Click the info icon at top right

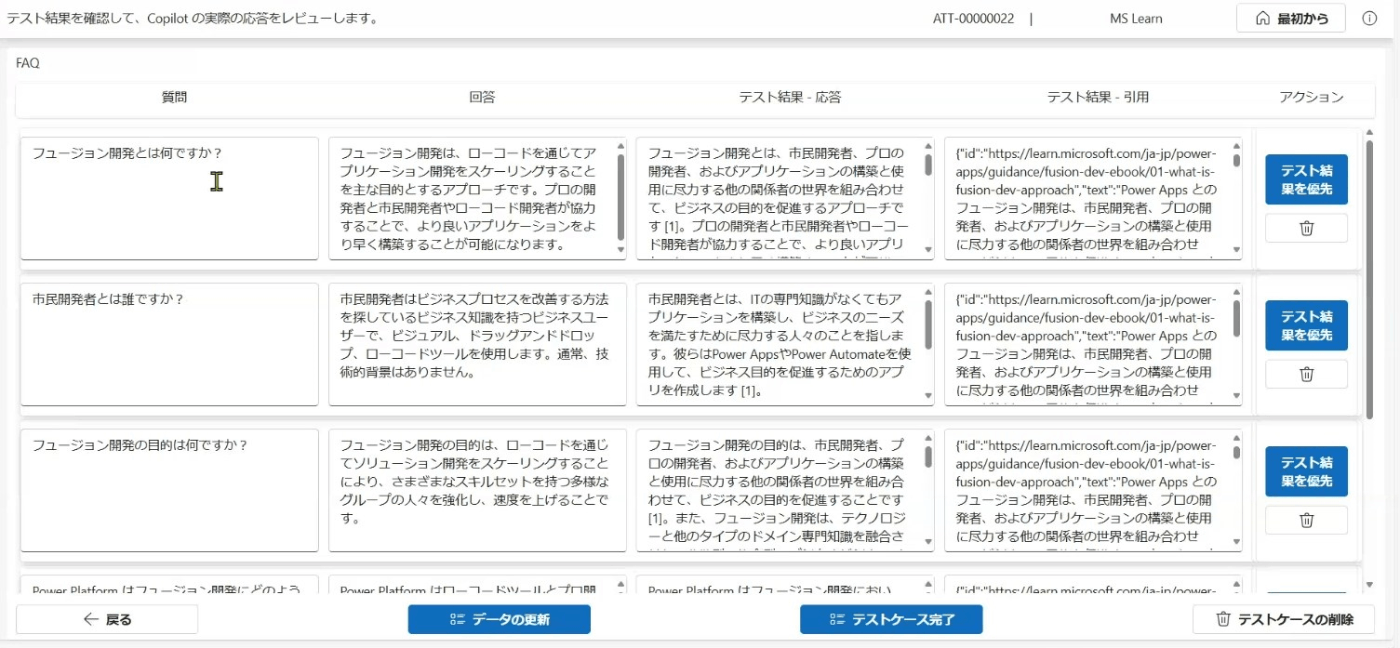[x=1370, y=18]
